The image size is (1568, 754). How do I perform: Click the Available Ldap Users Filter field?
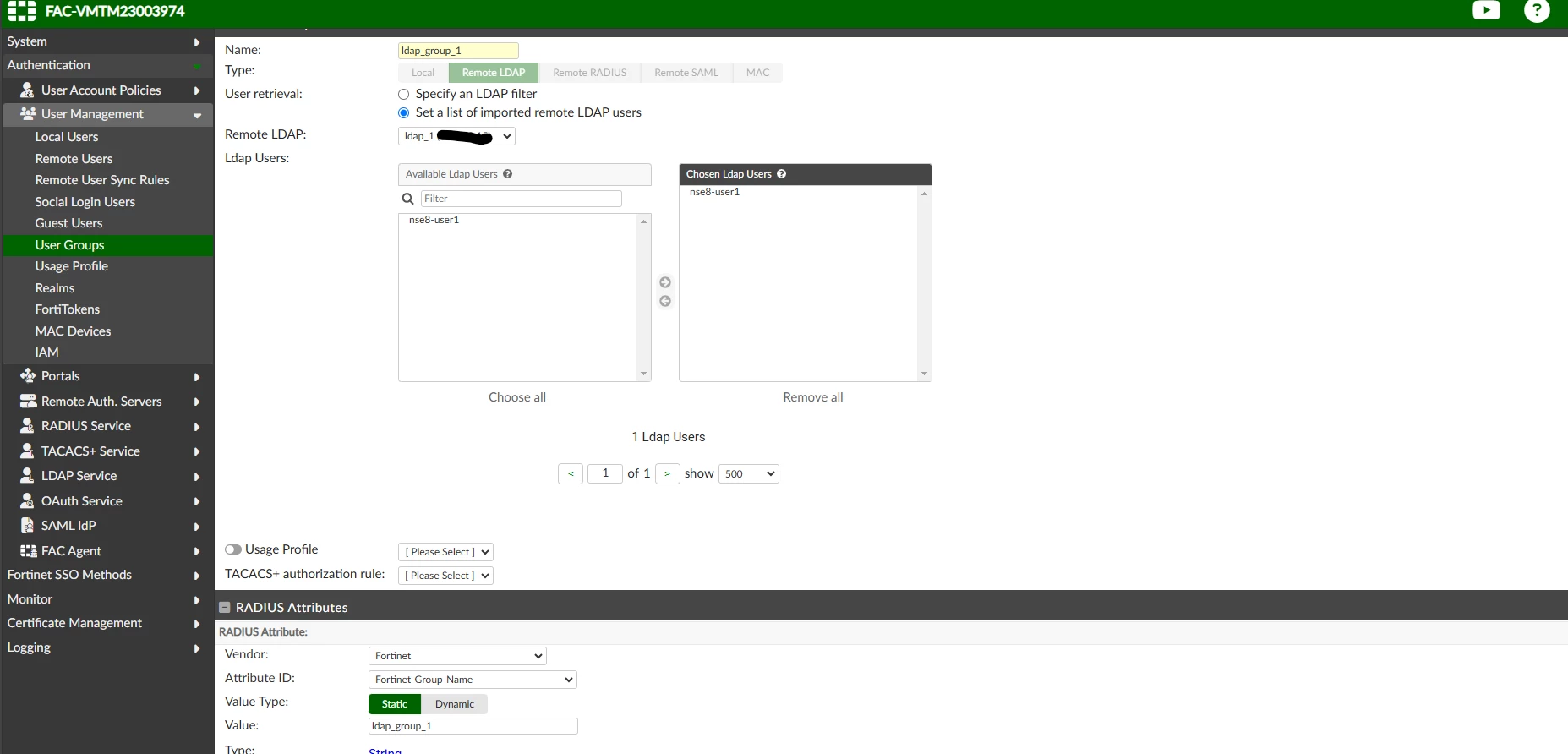pyautogui.click(x=522, y=199)
